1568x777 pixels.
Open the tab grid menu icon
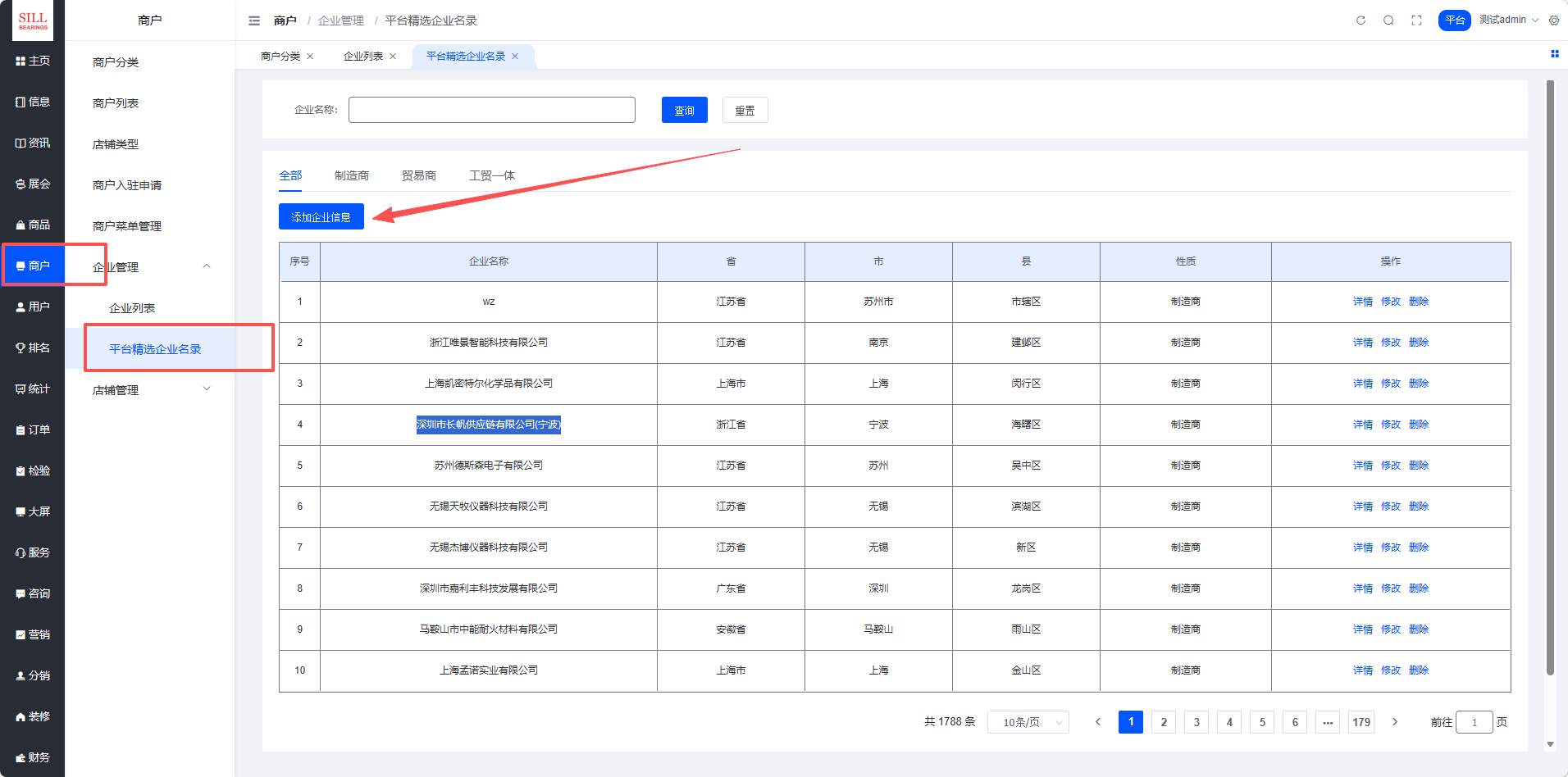(x=1554, y=54)
